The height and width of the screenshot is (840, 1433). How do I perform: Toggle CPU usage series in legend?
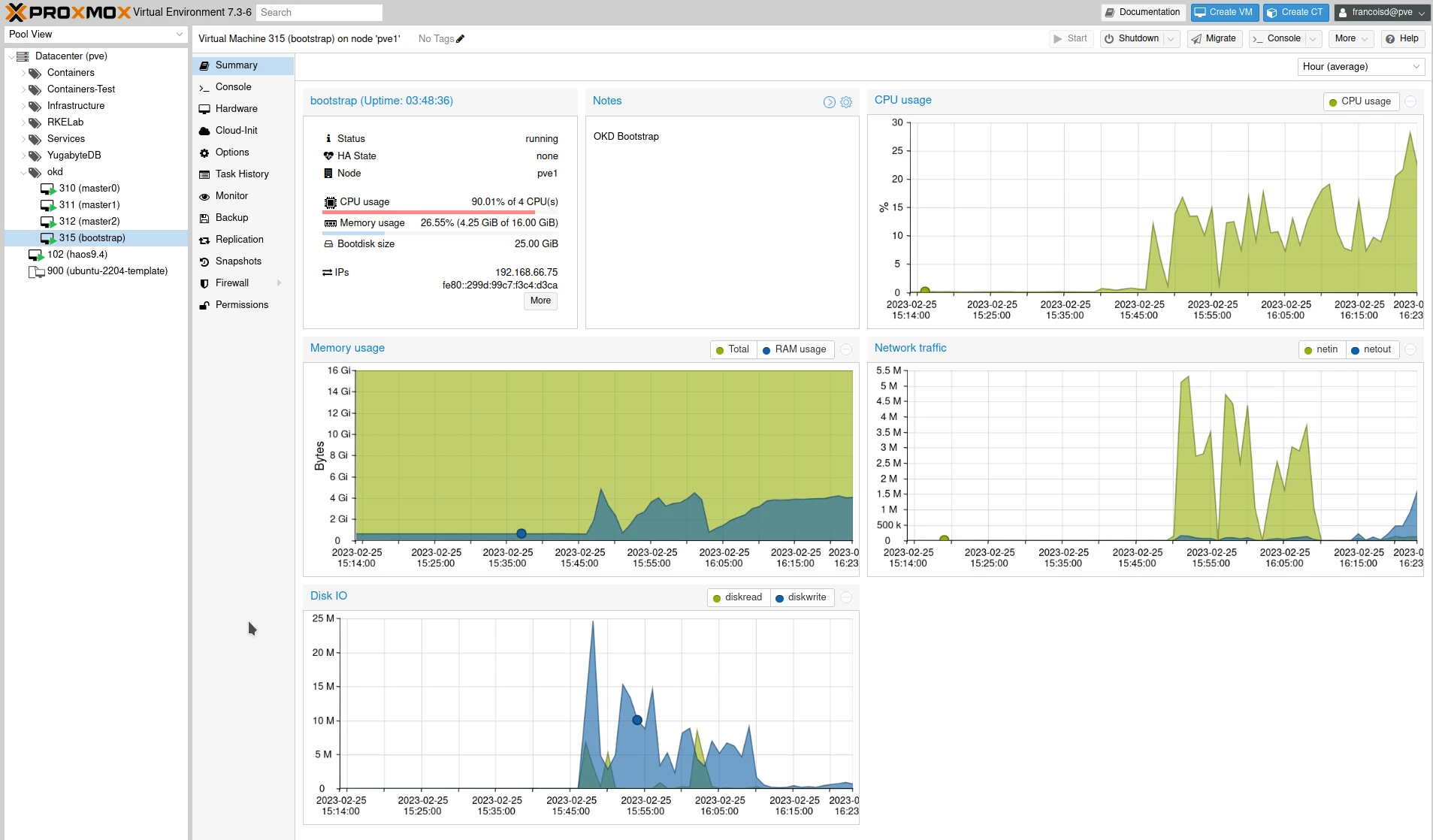[1360, 101]
